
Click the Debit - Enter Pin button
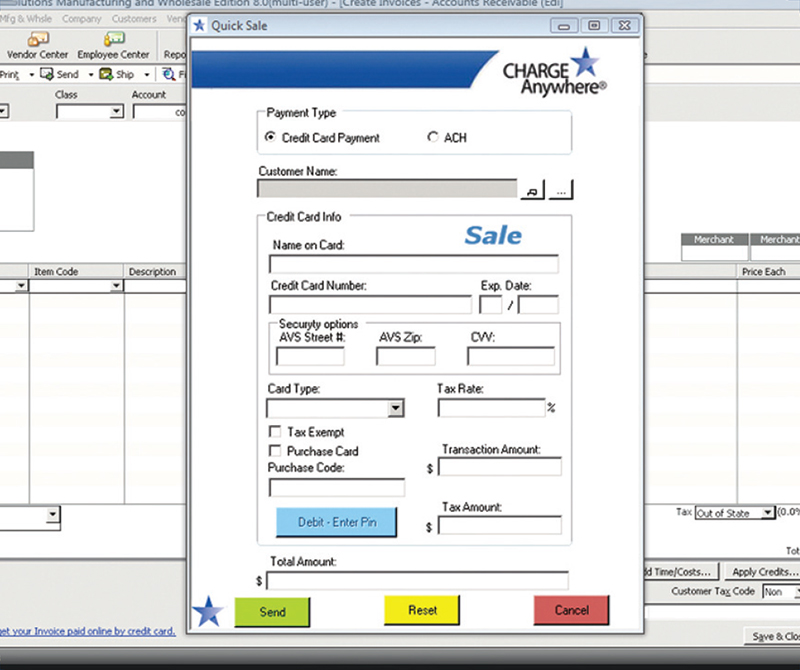336,522
